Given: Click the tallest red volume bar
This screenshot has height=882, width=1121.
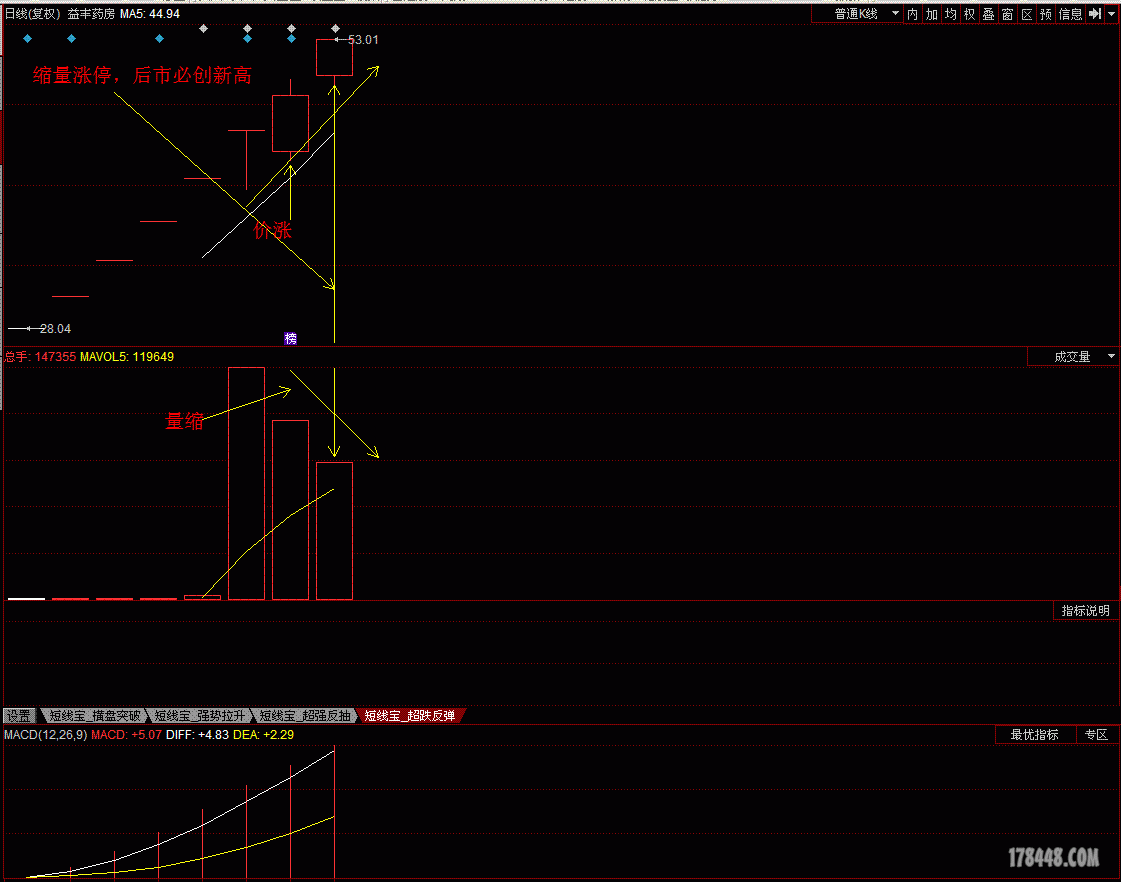Looking at the screenshot, I should click(x=247, y=483).
